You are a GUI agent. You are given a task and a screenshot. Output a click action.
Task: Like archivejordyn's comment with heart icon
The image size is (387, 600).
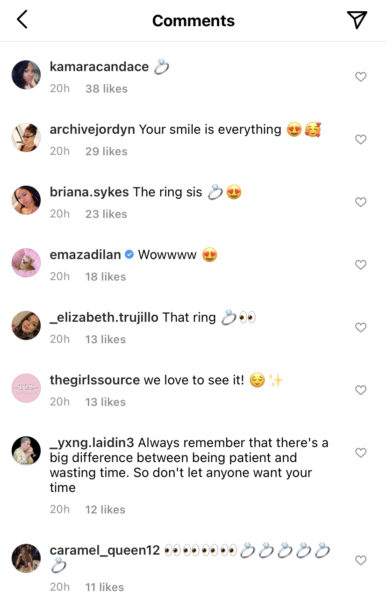[x=361, y=139]
